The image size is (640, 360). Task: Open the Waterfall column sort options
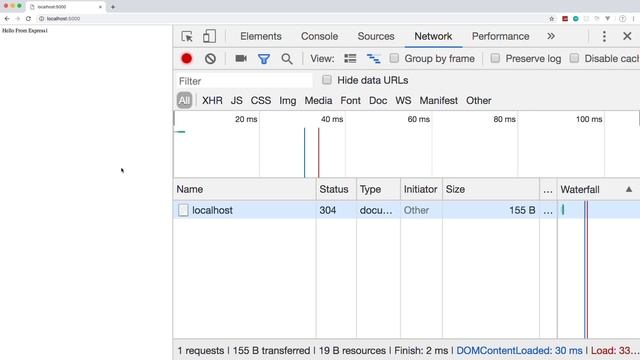[x=598, y=189]
